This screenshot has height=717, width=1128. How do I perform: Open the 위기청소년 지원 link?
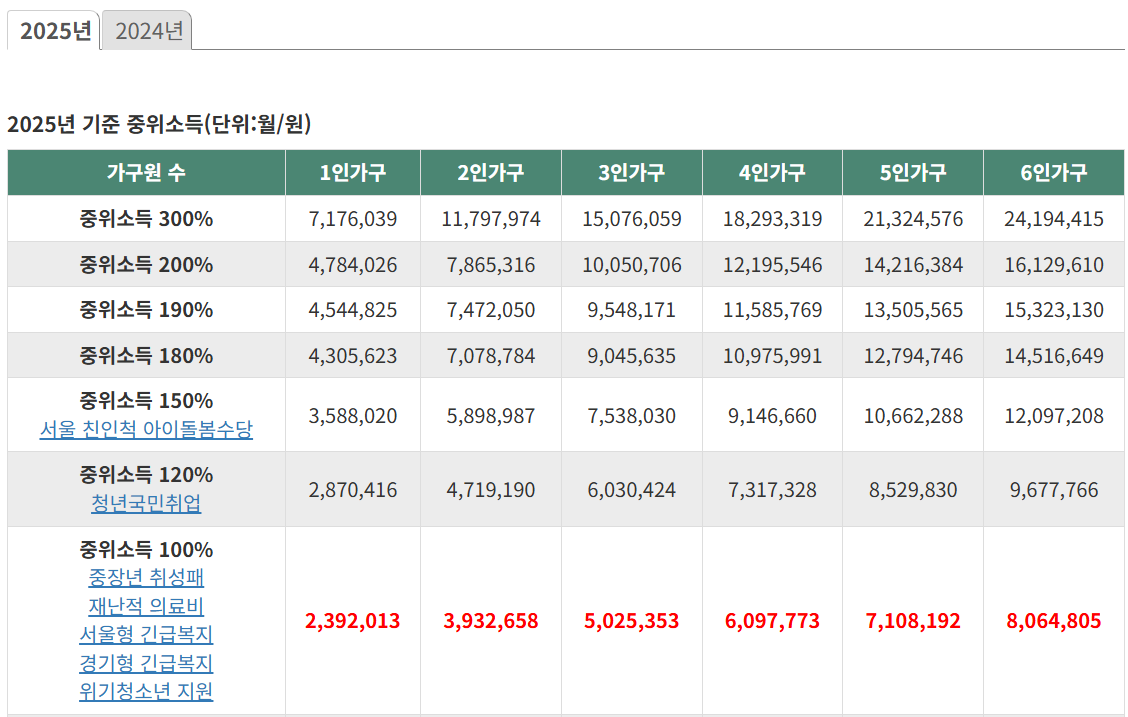pyautogui.click(x=145, y=691)
